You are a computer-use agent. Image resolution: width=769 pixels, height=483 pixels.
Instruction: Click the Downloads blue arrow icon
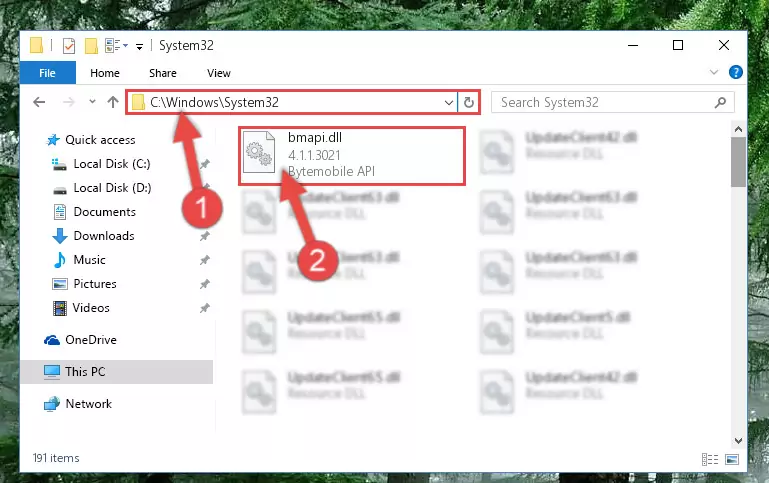coord(60,236)
